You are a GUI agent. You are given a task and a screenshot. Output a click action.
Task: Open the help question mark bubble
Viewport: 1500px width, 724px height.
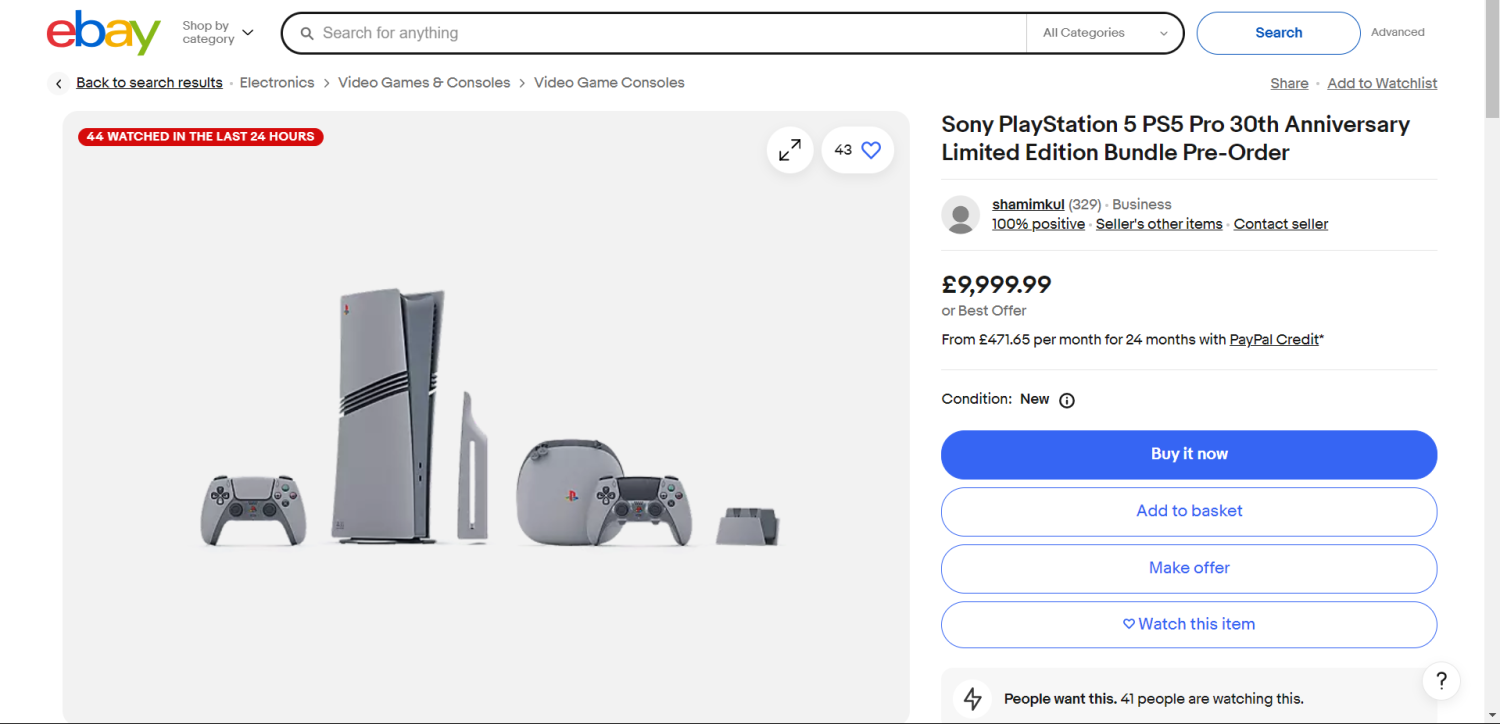coord(1440,680)
